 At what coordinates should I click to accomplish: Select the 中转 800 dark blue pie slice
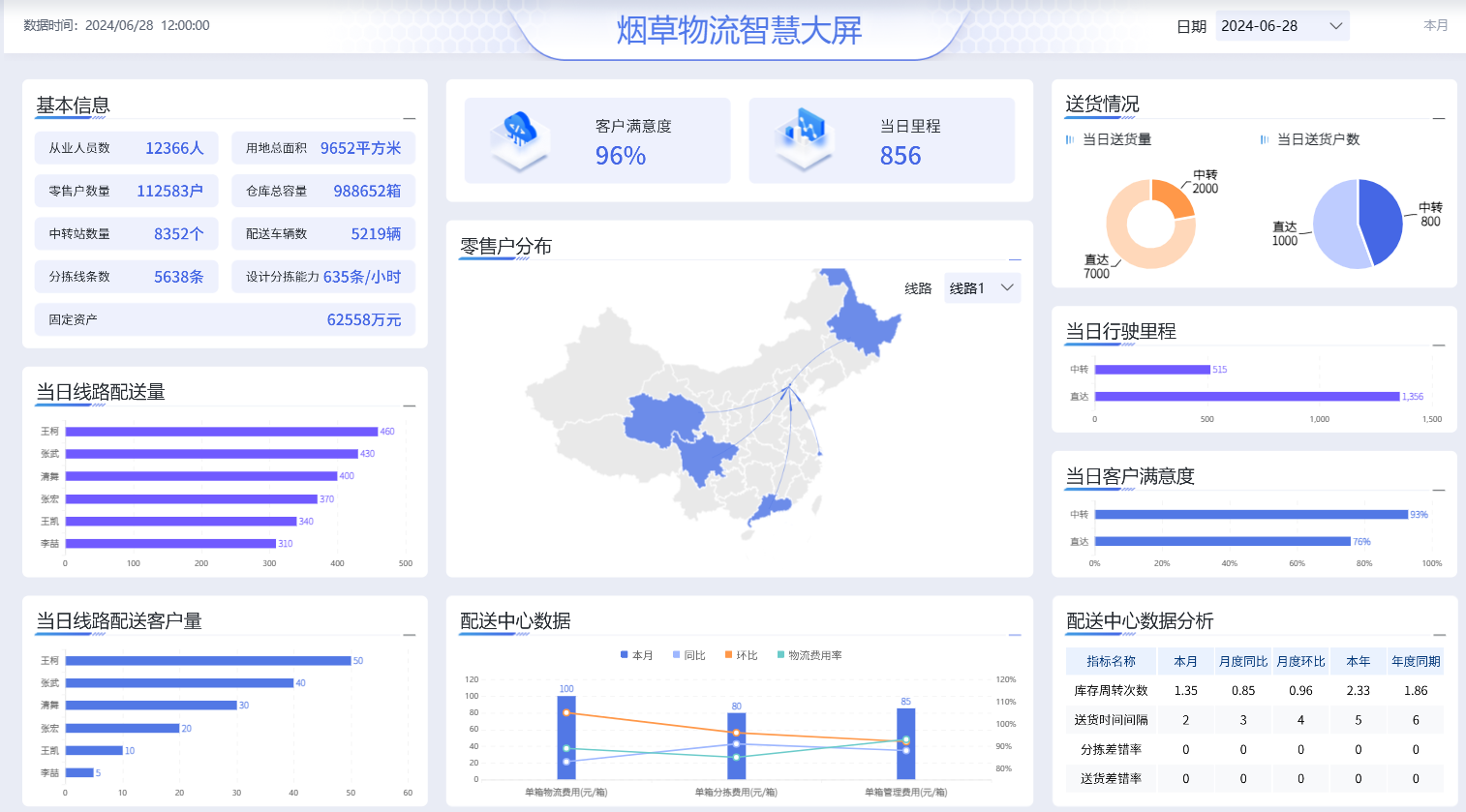click(x=1382, y=221)
